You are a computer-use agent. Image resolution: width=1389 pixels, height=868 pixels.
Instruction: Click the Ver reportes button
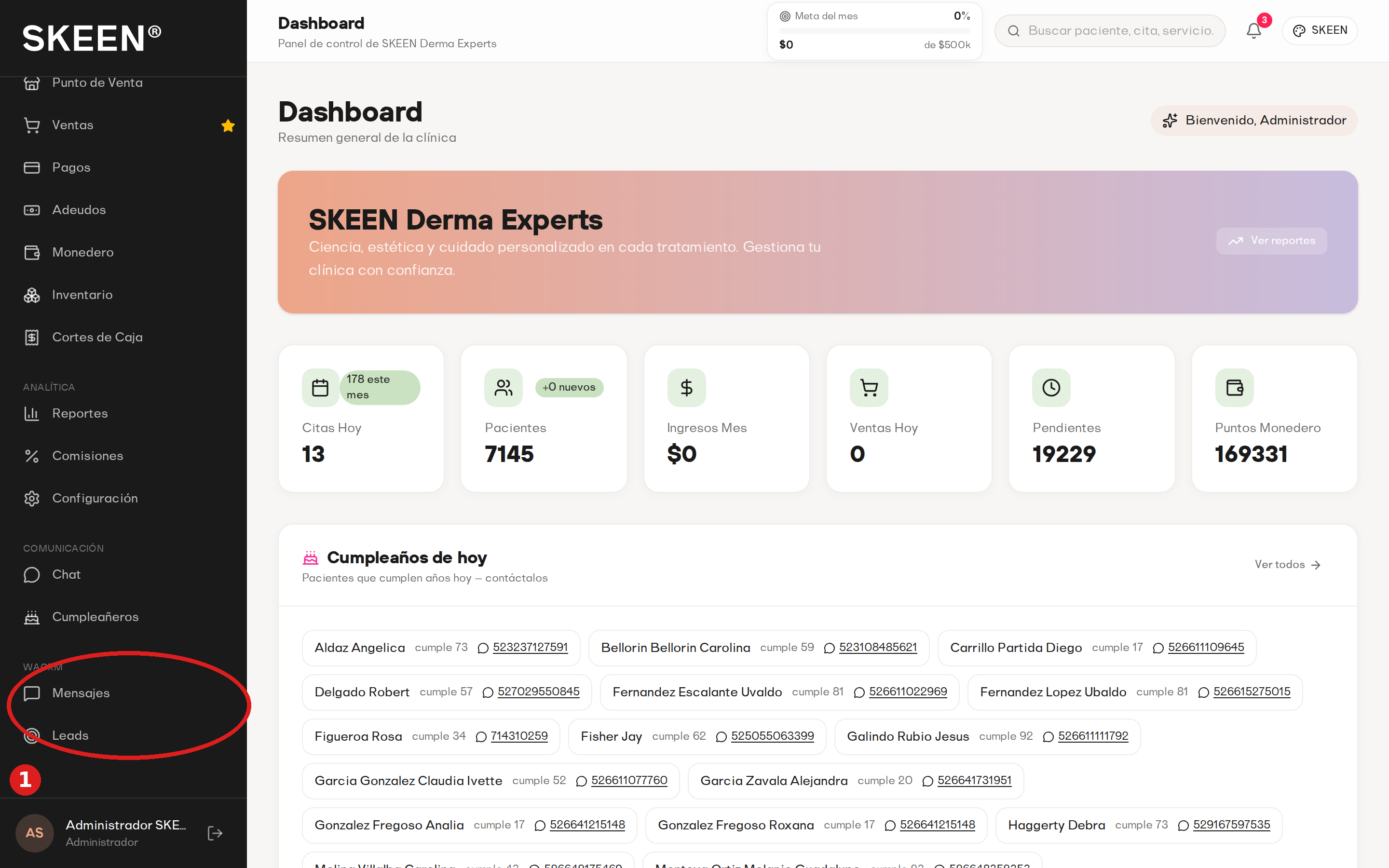click(x=1271, y=241)
